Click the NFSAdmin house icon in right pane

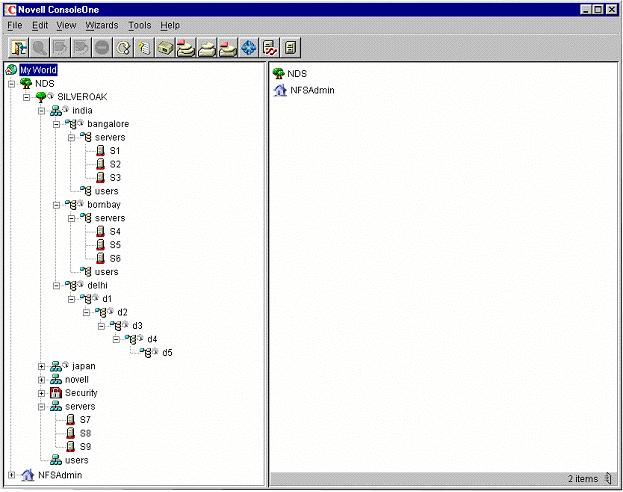[280, 90]
